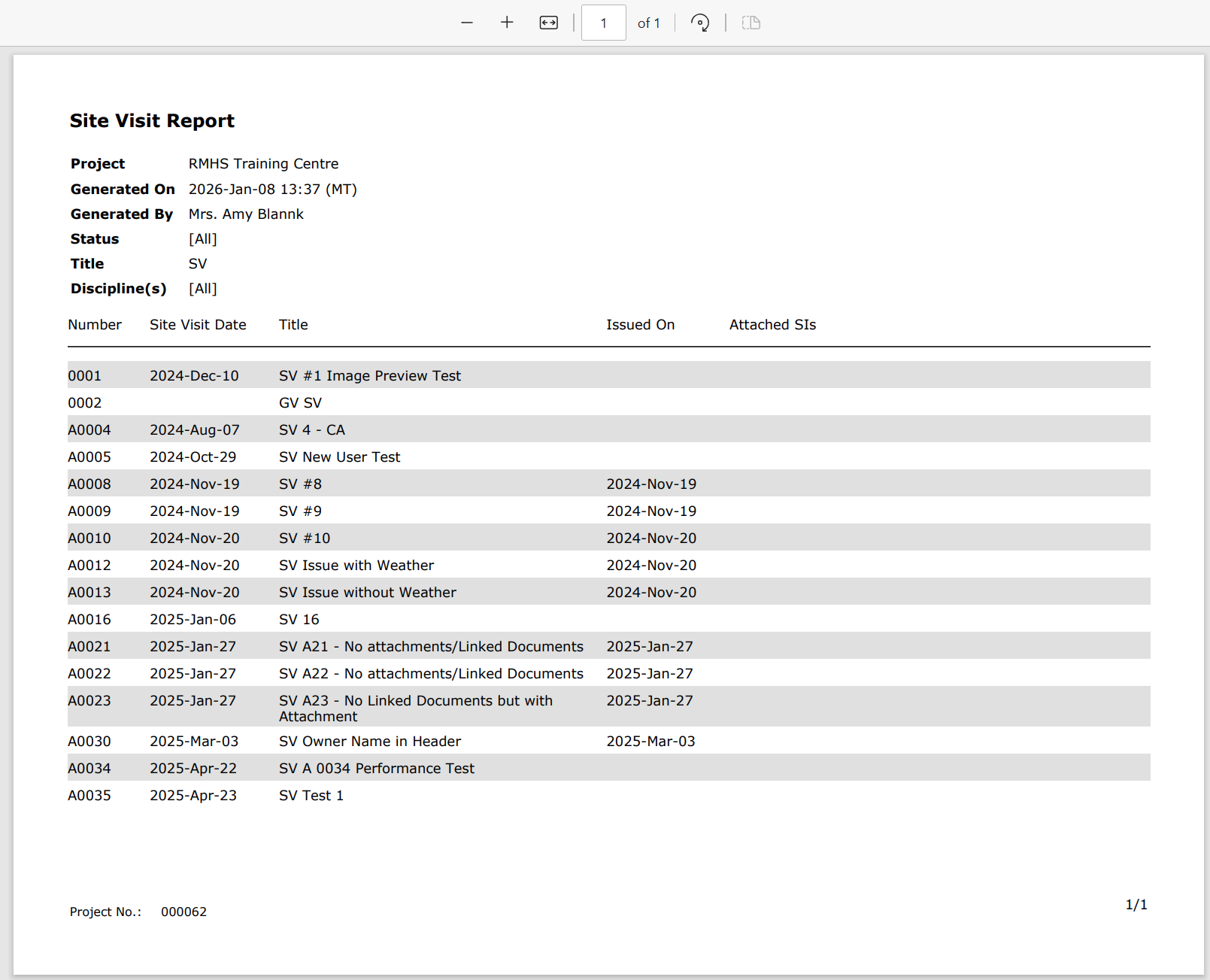
Task: Click 'SV A22 - No attachments/Linked Documents' title
Action: (x=431, y=674)
